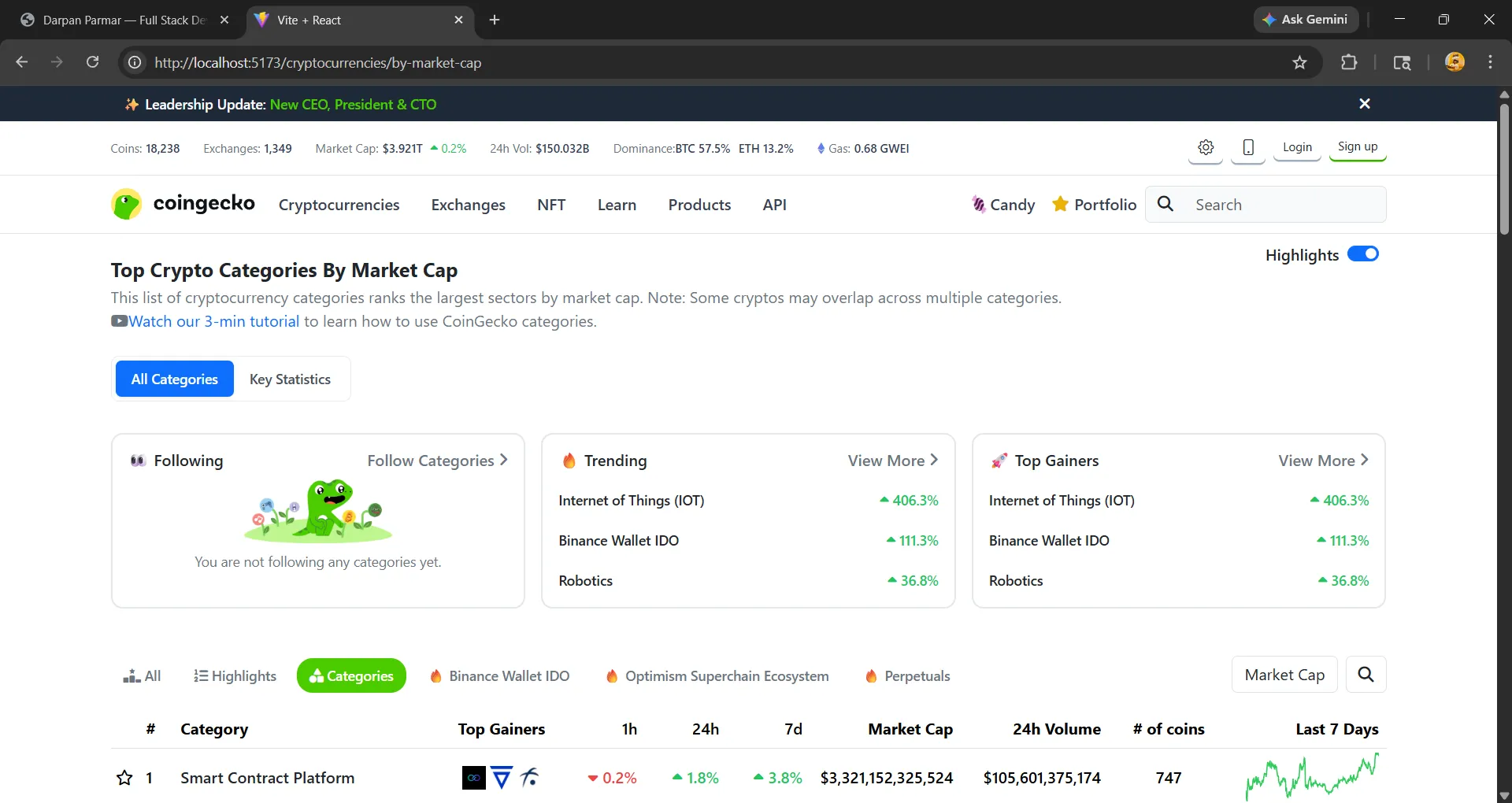This screenshot has width=1512, height=803.
Task: Click the mobile app phone icon
Action: [1248, 147]
